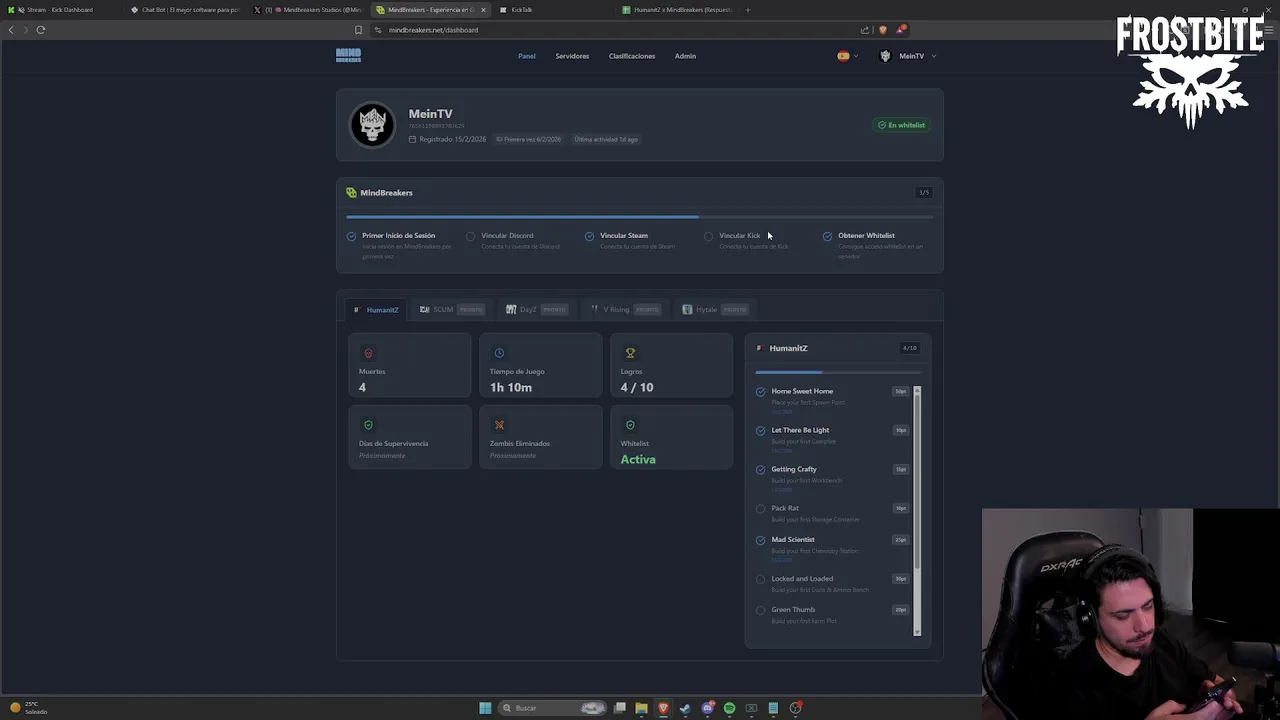This screenshot has width=1280, height=720.
Task: Click the Locked and Loaded achievement title
Action: pyautogui.click(x=802, y=579)
